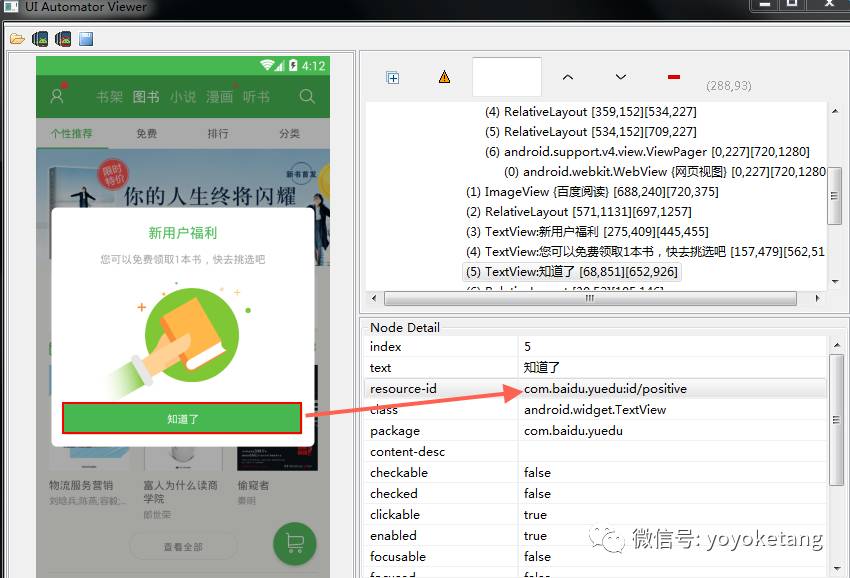This screenshot has width=850, height=578.
Task: Click the tree scrollbar down arrow
Action: point(835,281)
